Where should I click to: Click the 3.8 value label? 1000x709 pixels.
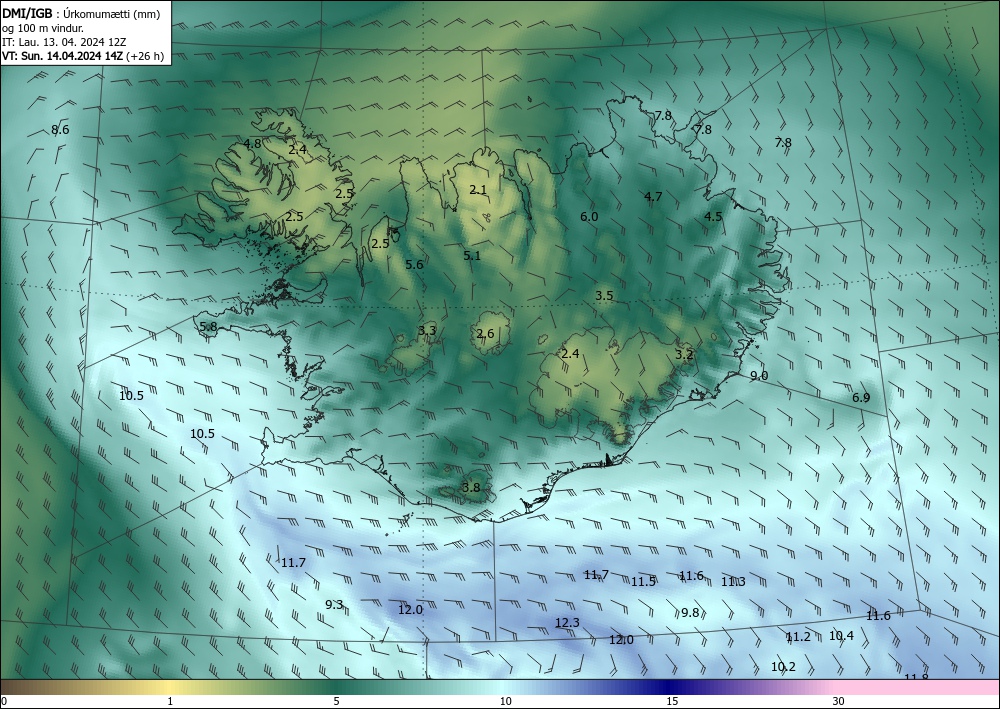tap(471, 488)
